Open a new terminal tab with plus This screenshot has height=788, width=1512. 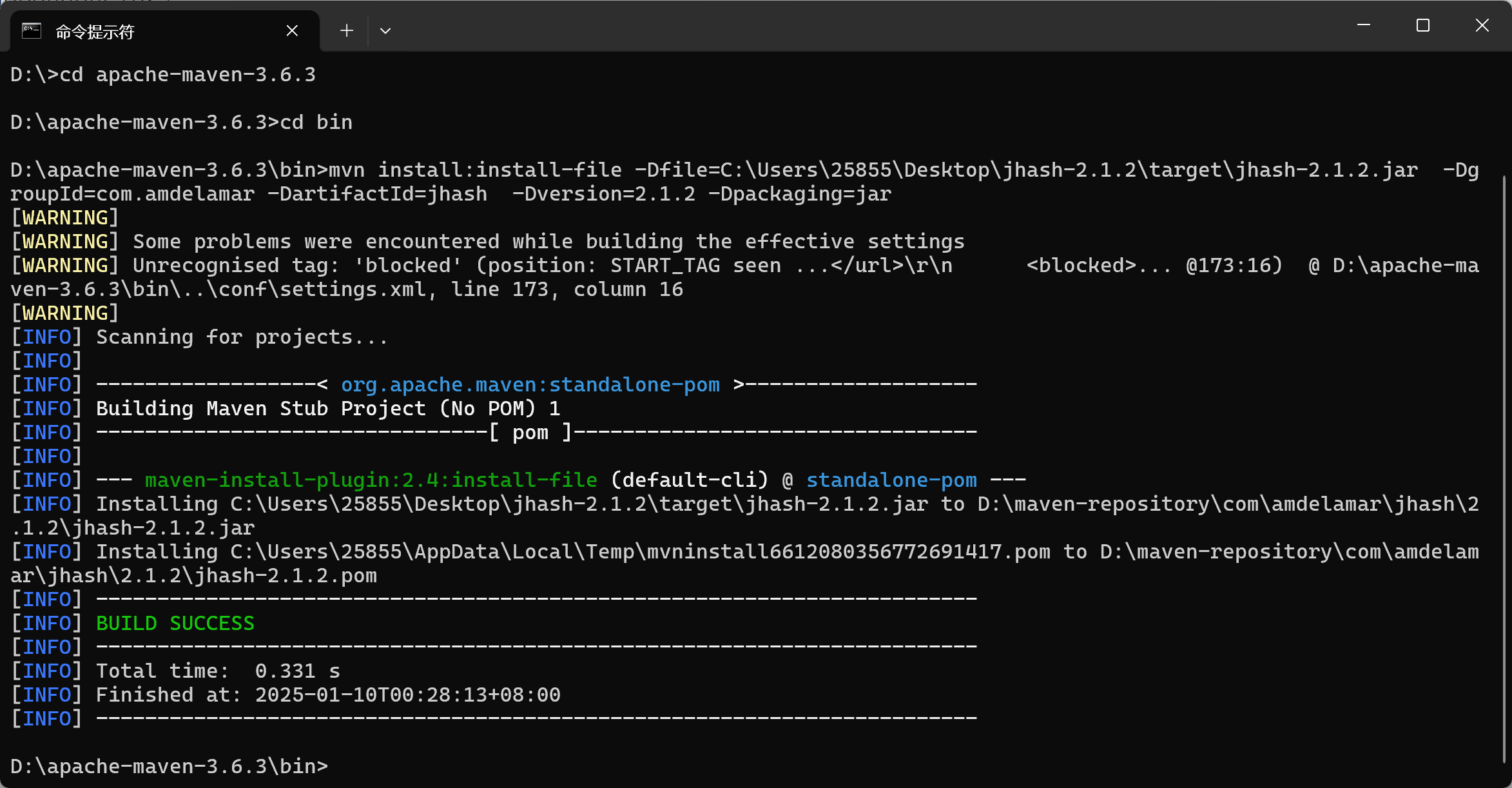tap(347, 30)
